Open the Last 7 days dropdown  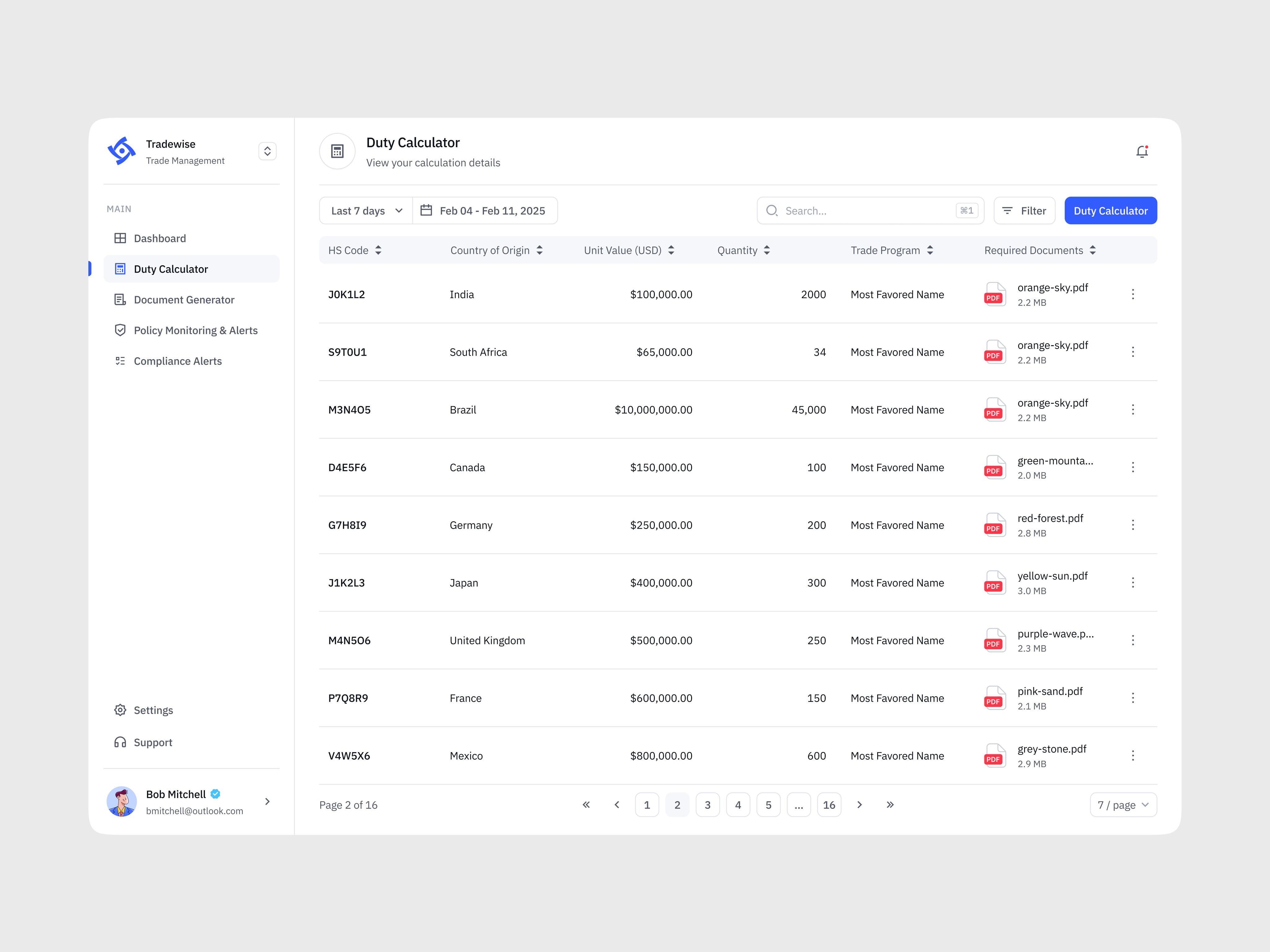point(366,211)
